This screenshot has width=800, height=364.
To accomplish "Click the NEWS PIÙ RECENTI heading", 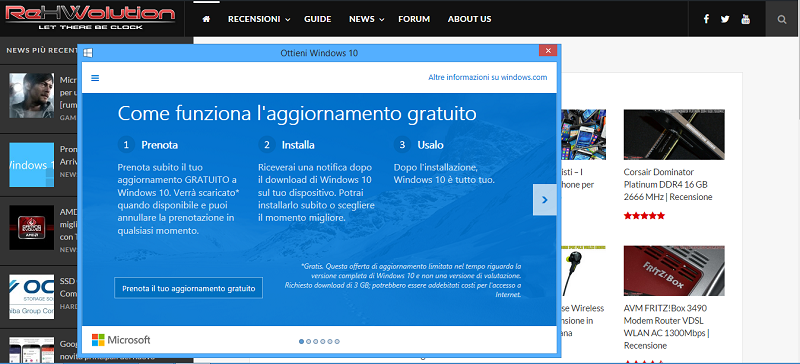I will pos(42,51).
